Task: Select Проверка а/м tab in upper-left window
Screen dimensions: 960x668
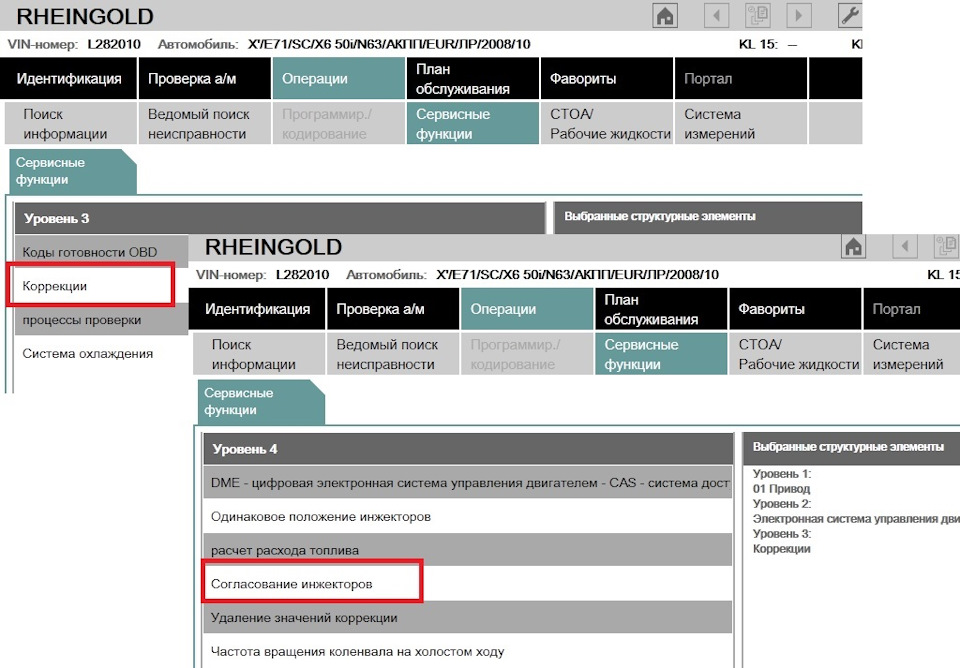Action: tap(205, 78)
